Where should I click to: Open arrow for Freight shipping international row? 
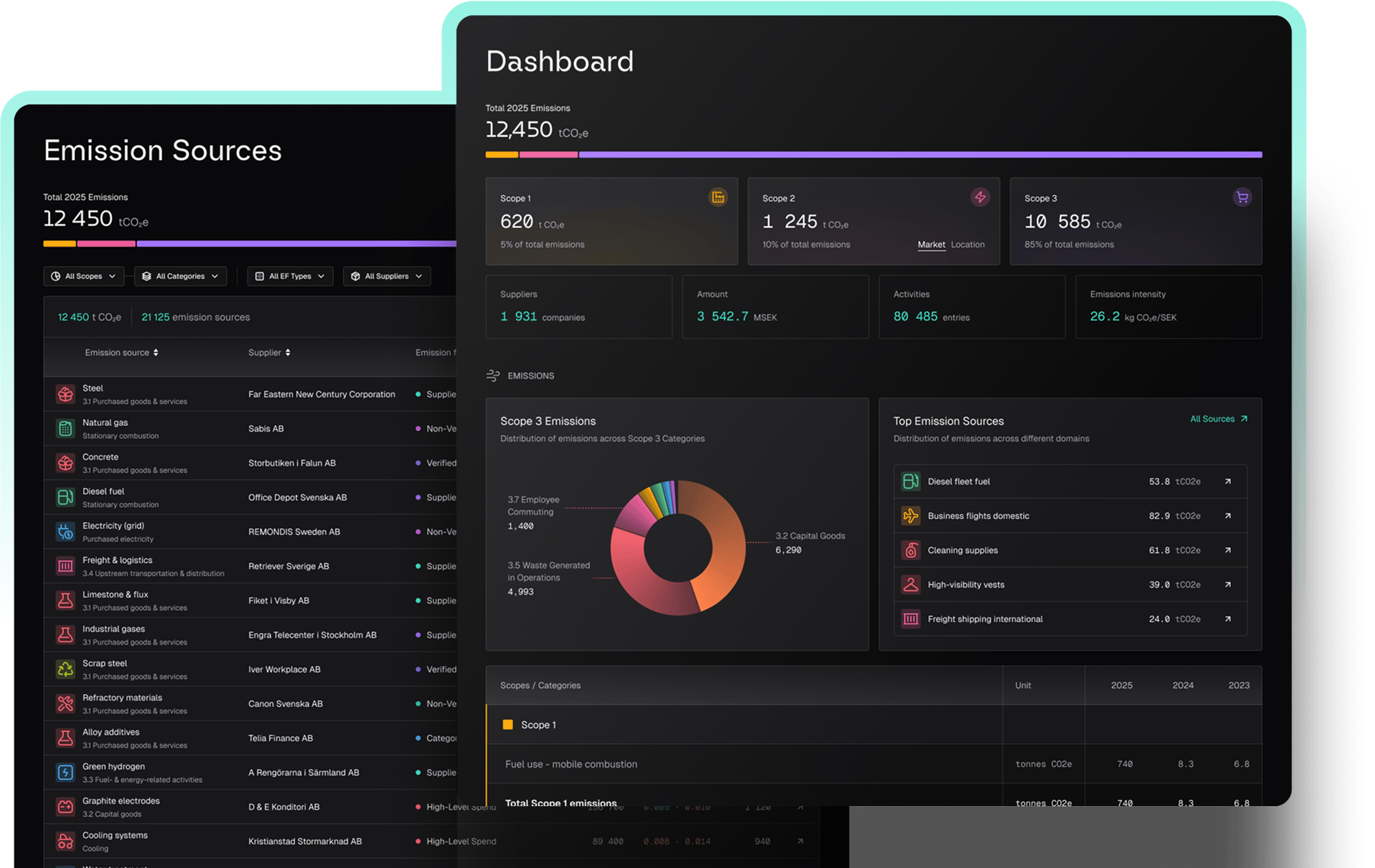pyautogui.click(x=1228, y=619)
